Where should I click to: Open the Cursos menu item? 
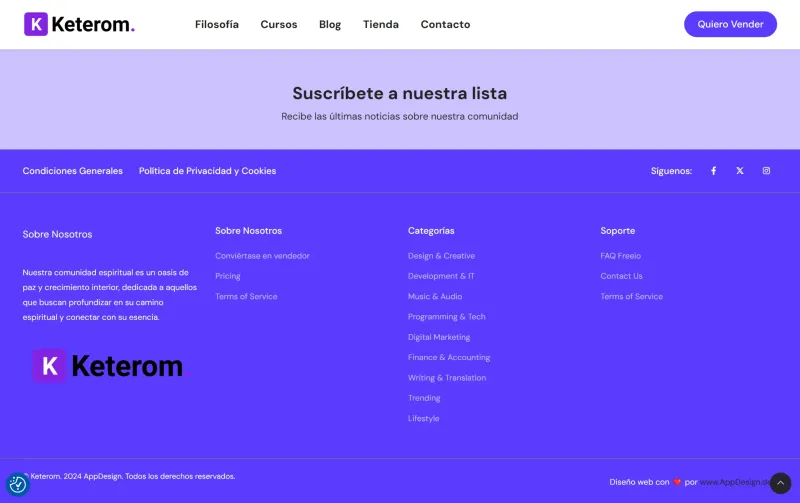pos(279,24)
